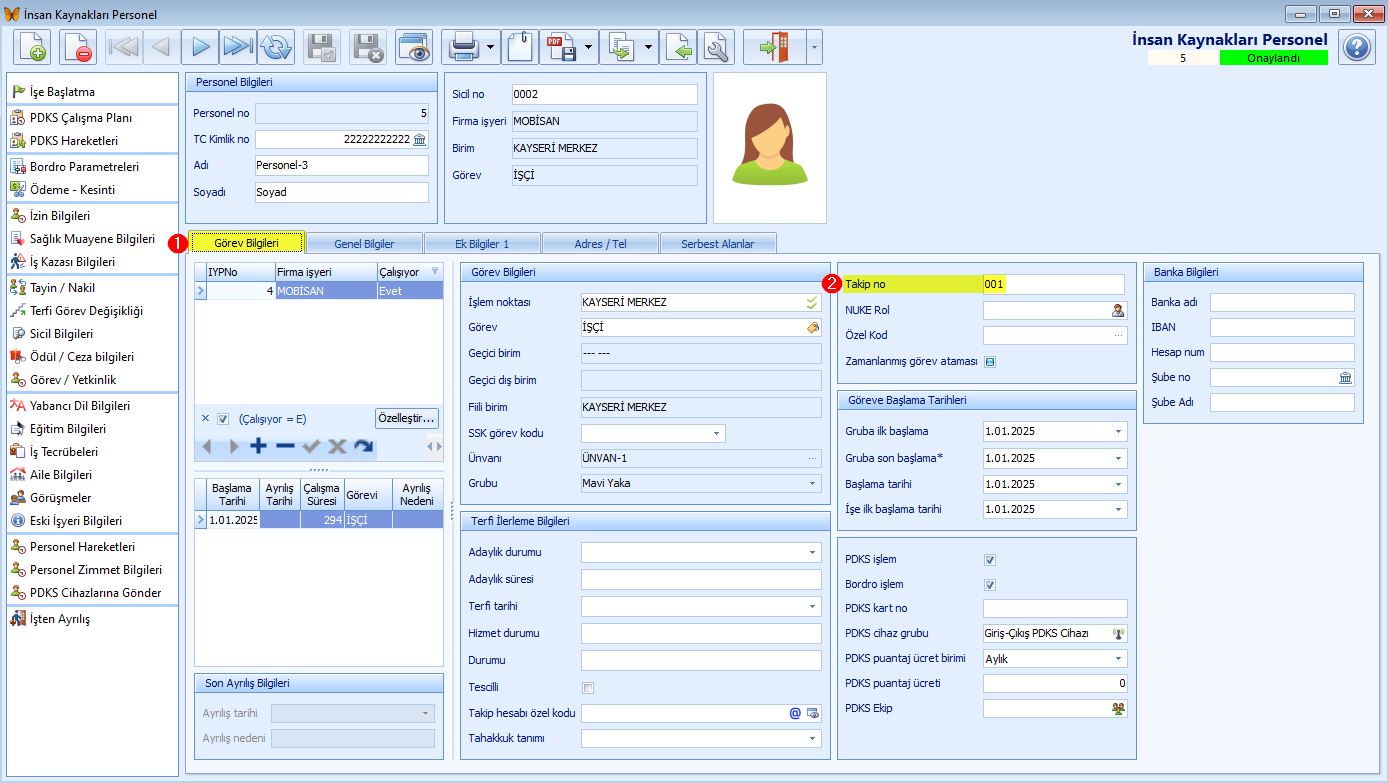The height and width of the screenshot is (783, 1388).
Task: Expand the Grubu dropdown showing Mavi Yaka
Action: (813, 484)
